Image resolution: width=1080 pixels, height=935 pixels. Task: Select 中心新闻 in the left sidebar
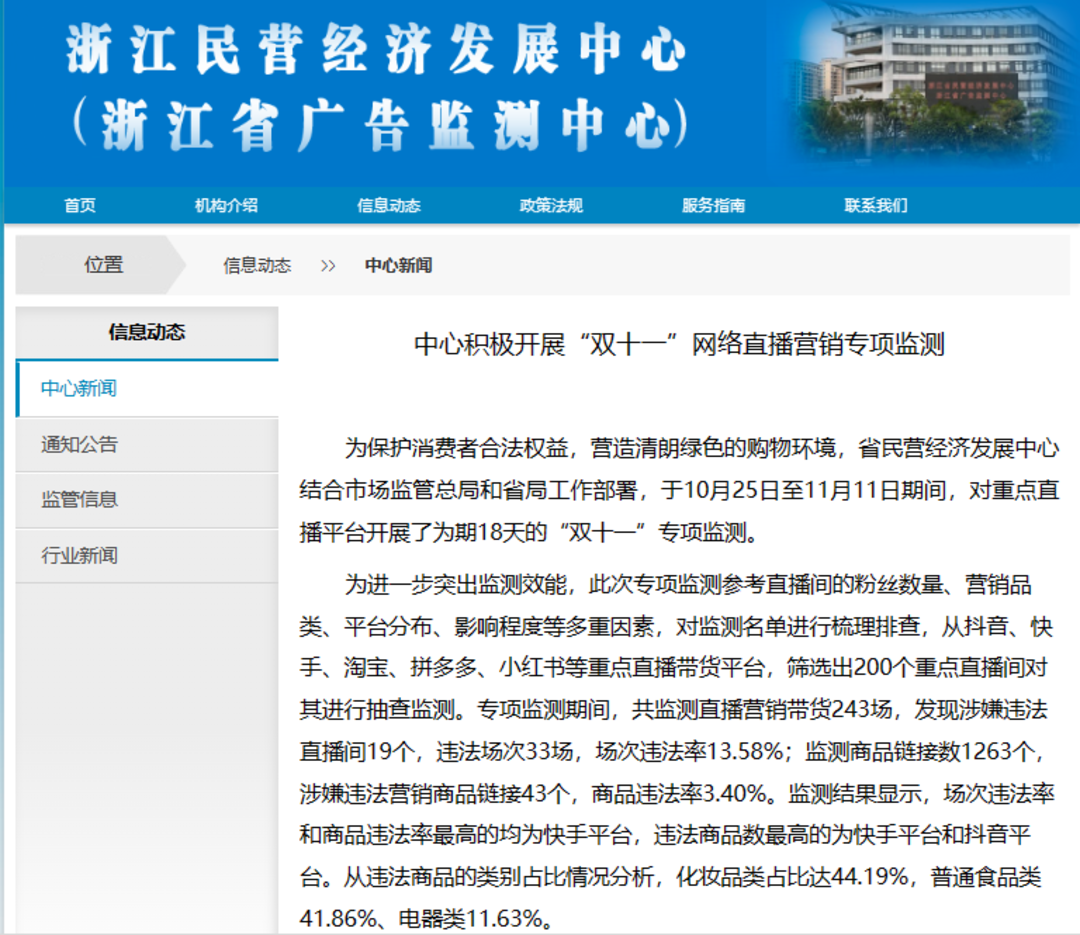pos(147,389)
